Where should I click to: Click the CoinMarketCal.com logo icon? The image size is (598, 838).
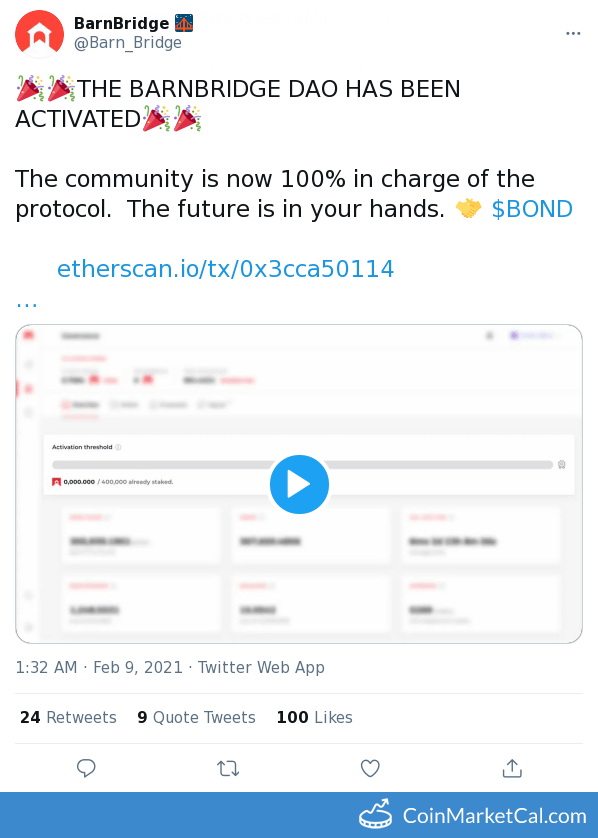(375, 814)
